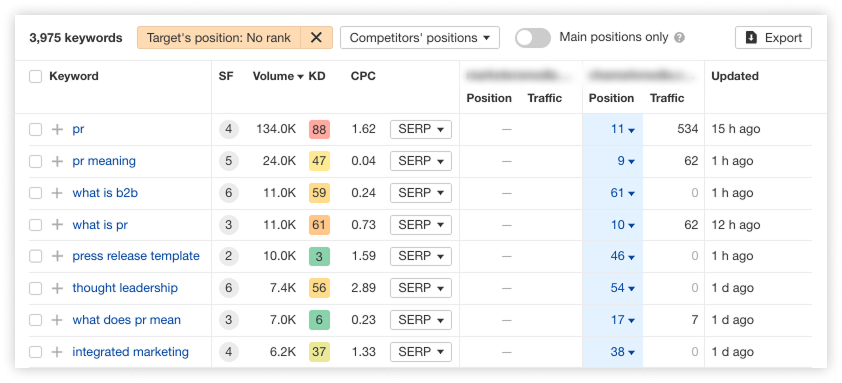Click the Updated column header

(735, 76)
